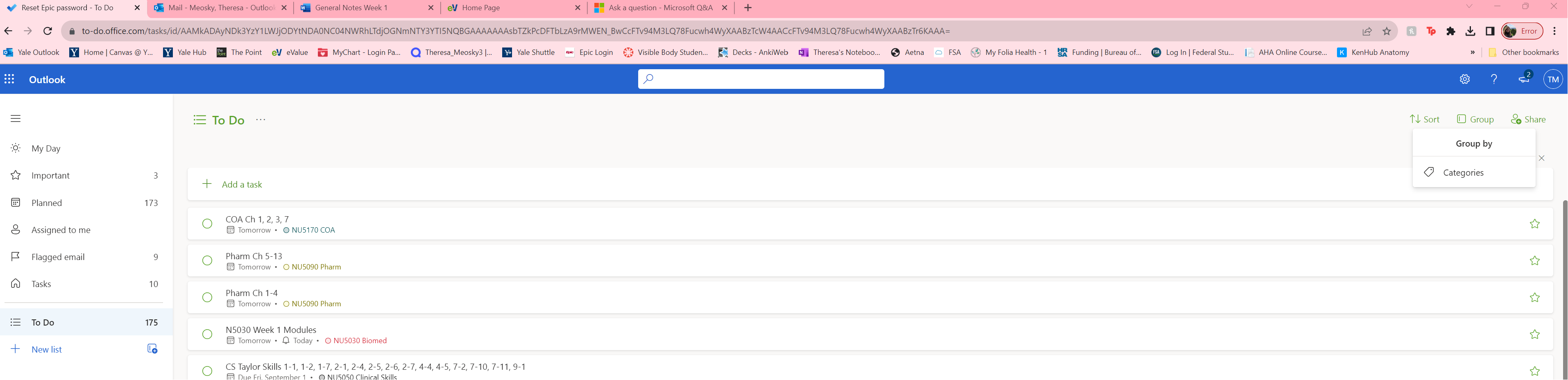Open the Chrome extensions puzzle icon

[x=1451, y=32]
